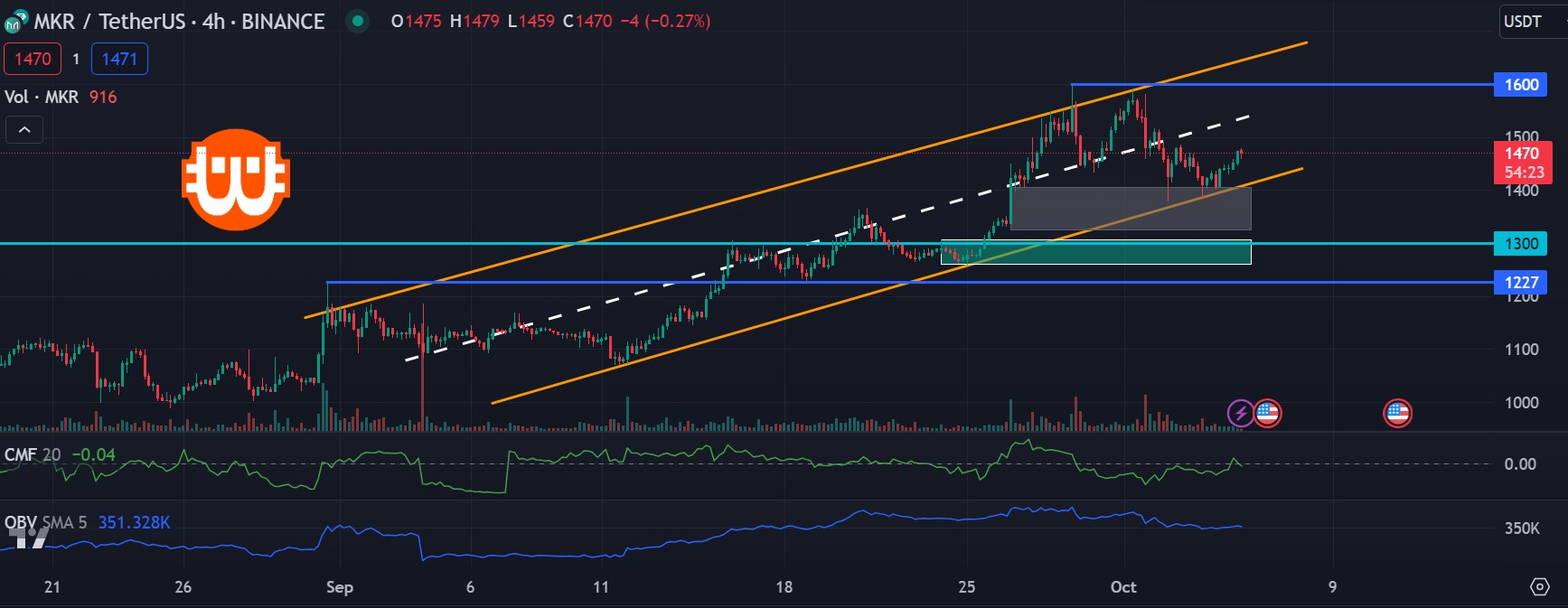Screen dimensions: 1568x608
Task: Click the green market status dot
Action: click(x=358, y=21)
